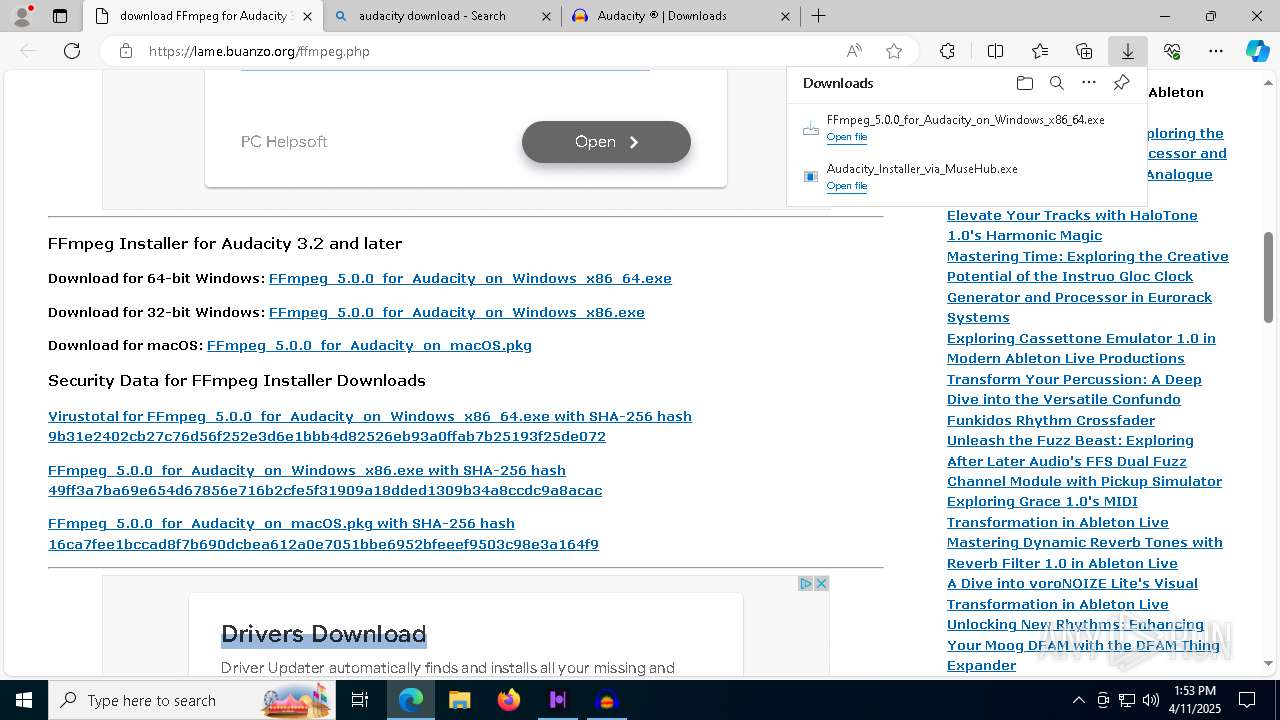The image size is (1280, 720).
Task: Click the Drivers Download ad headline
Action: coord(323,634)
